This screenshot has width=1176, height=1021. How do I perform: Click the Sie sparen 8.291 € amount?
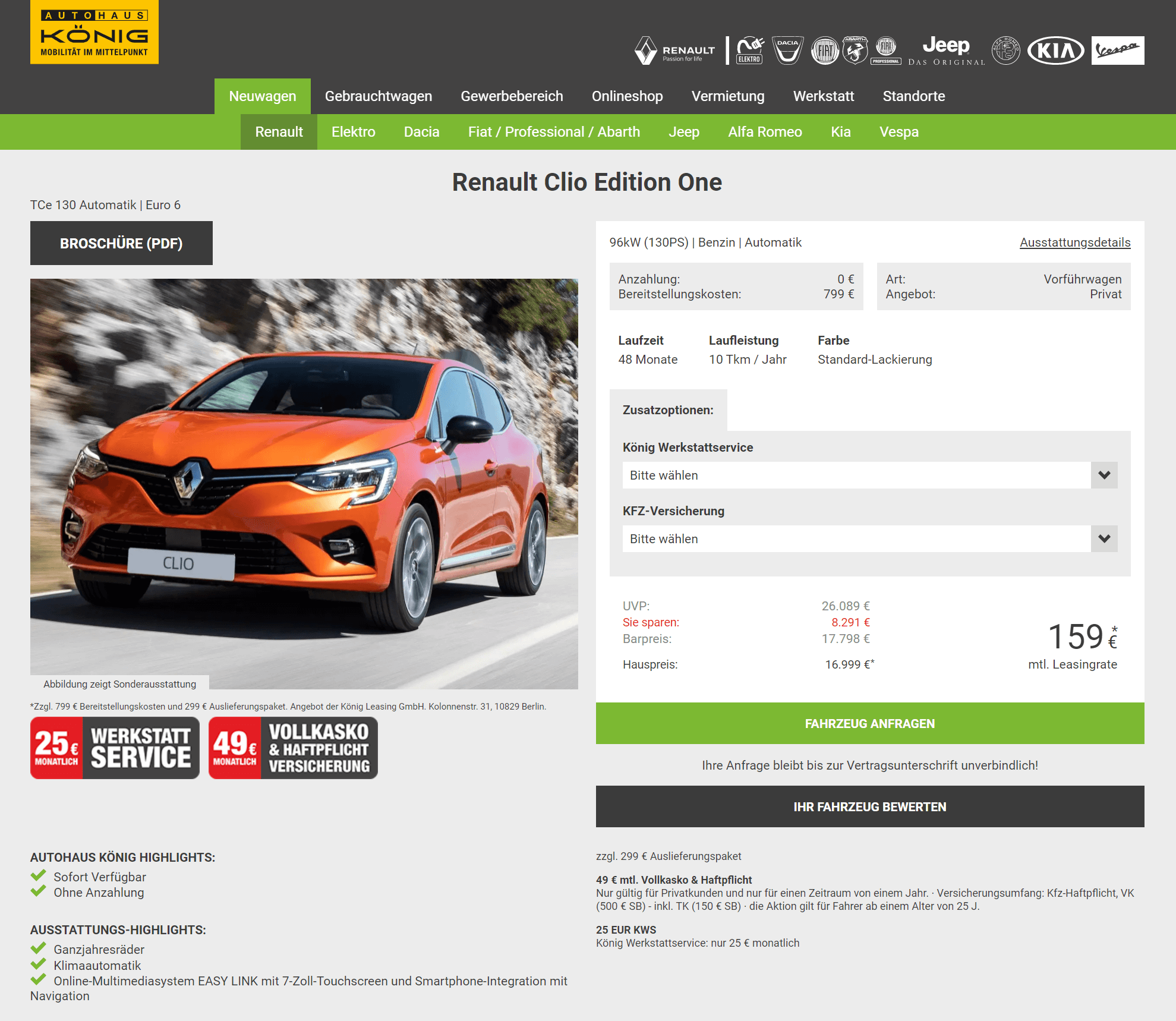850,622
